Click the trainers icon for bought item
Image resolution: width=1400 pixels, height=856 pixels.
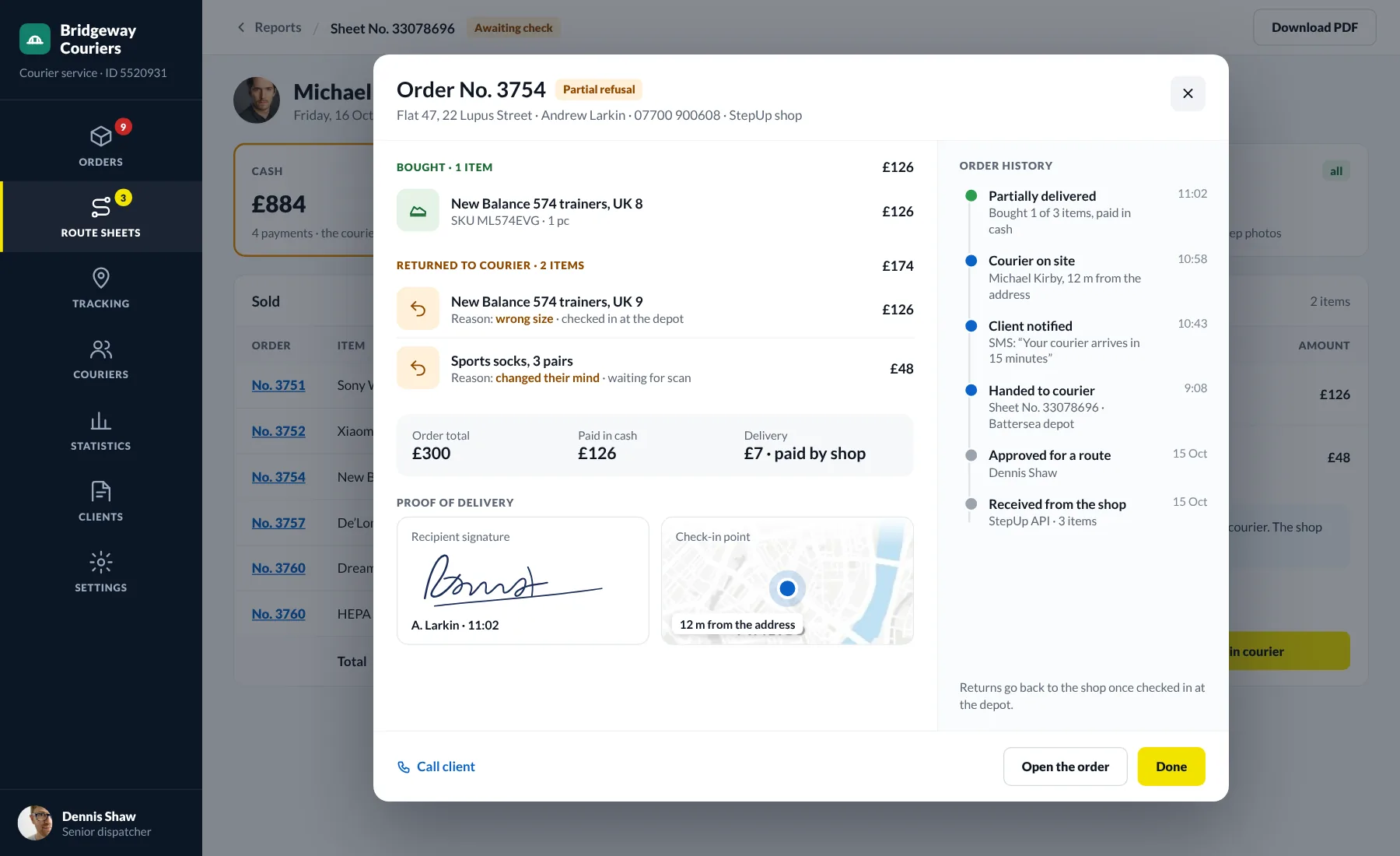(x=418, y=210)
